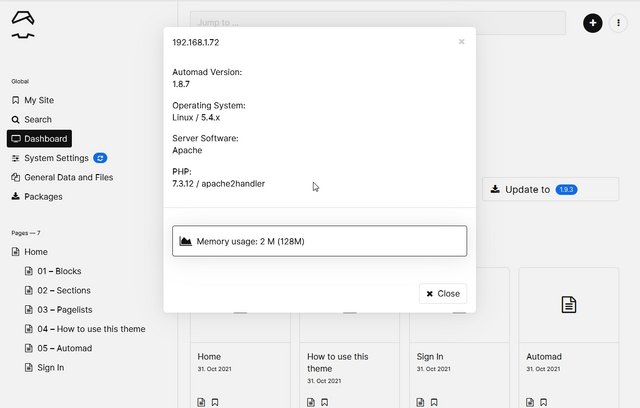
Task: Select Sign In page in tree
Action: point(44,368)
